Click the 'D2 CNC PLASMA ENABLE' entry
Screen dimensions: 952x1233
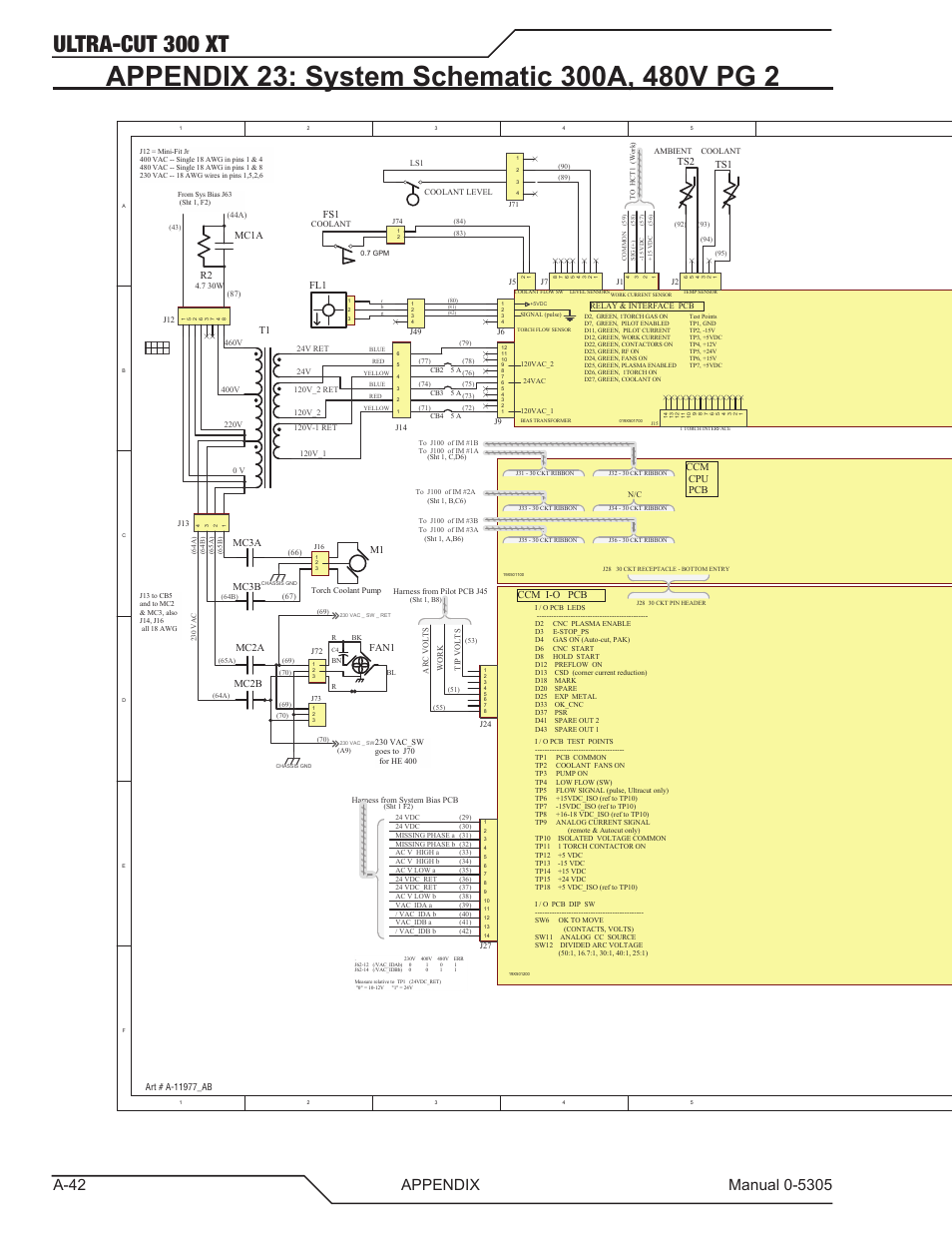tap(583, 624)
